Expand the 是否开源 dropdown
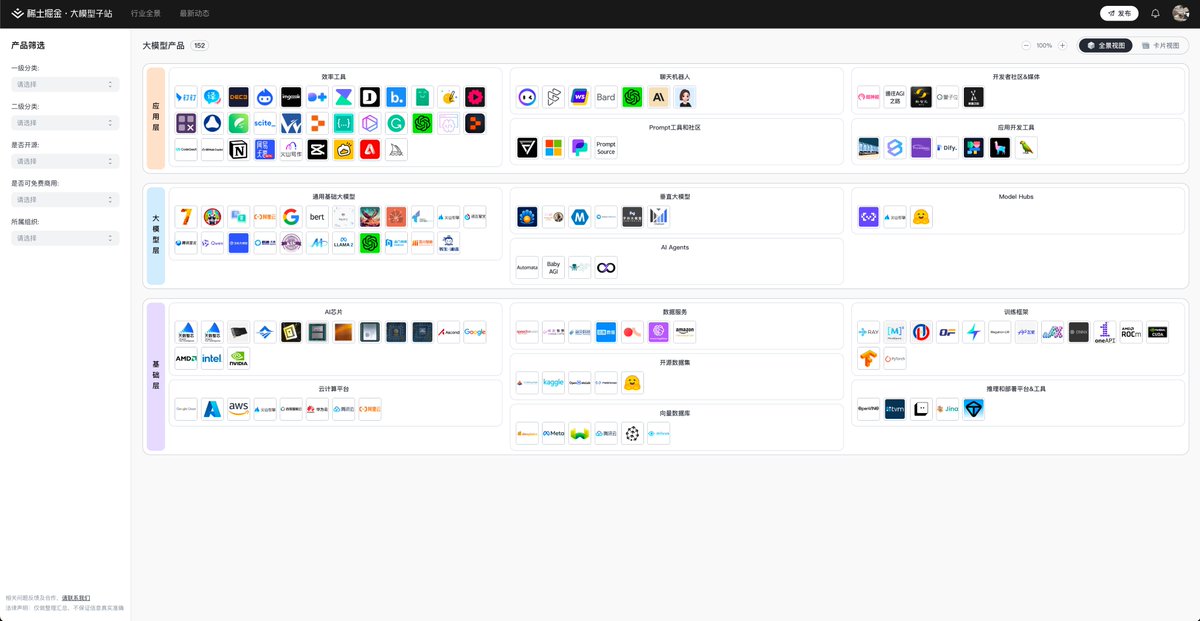Image resolution: width=1200 pixels, height=621 pixels. [x=65, y=161]
